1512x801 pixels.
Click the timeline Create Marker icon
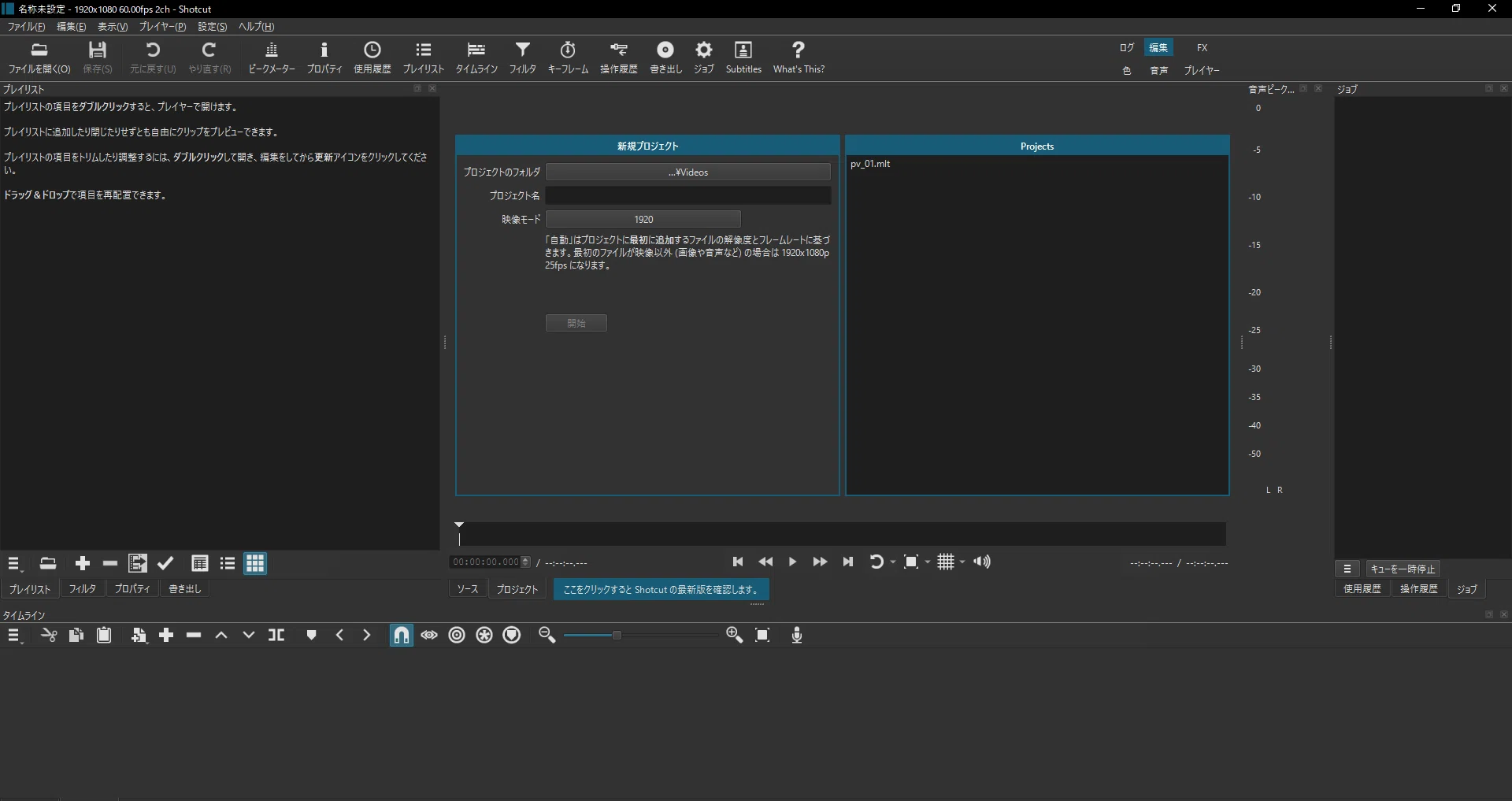point(311,635)
